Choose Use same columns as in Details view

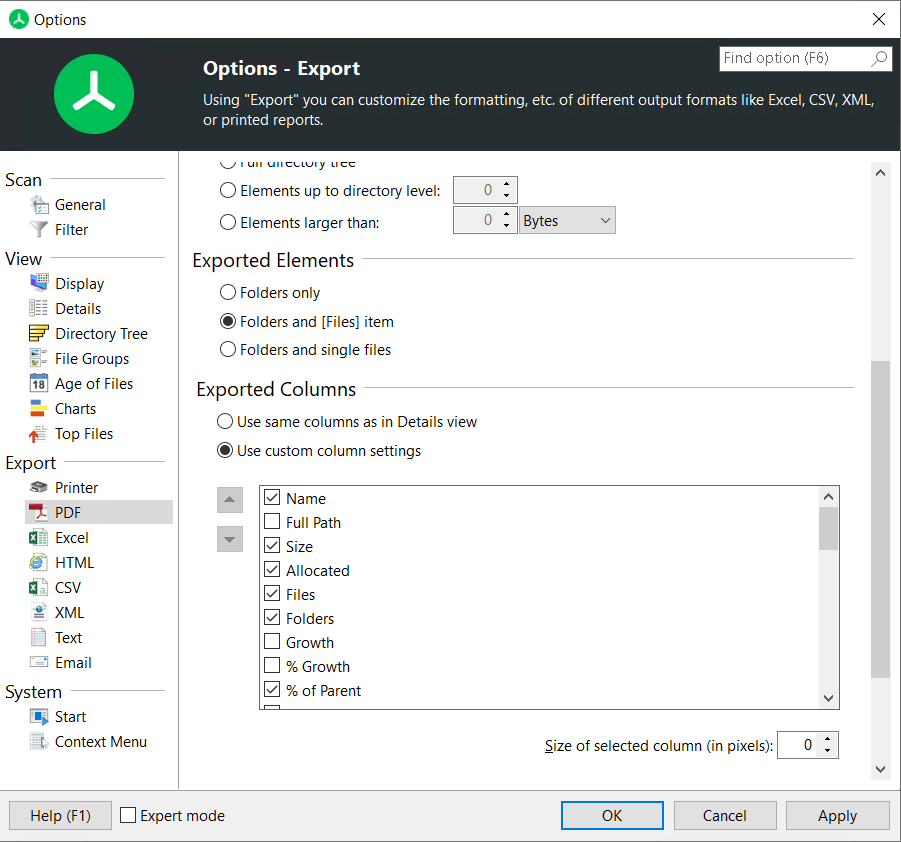pyautogui.click(x=224, y=421)
